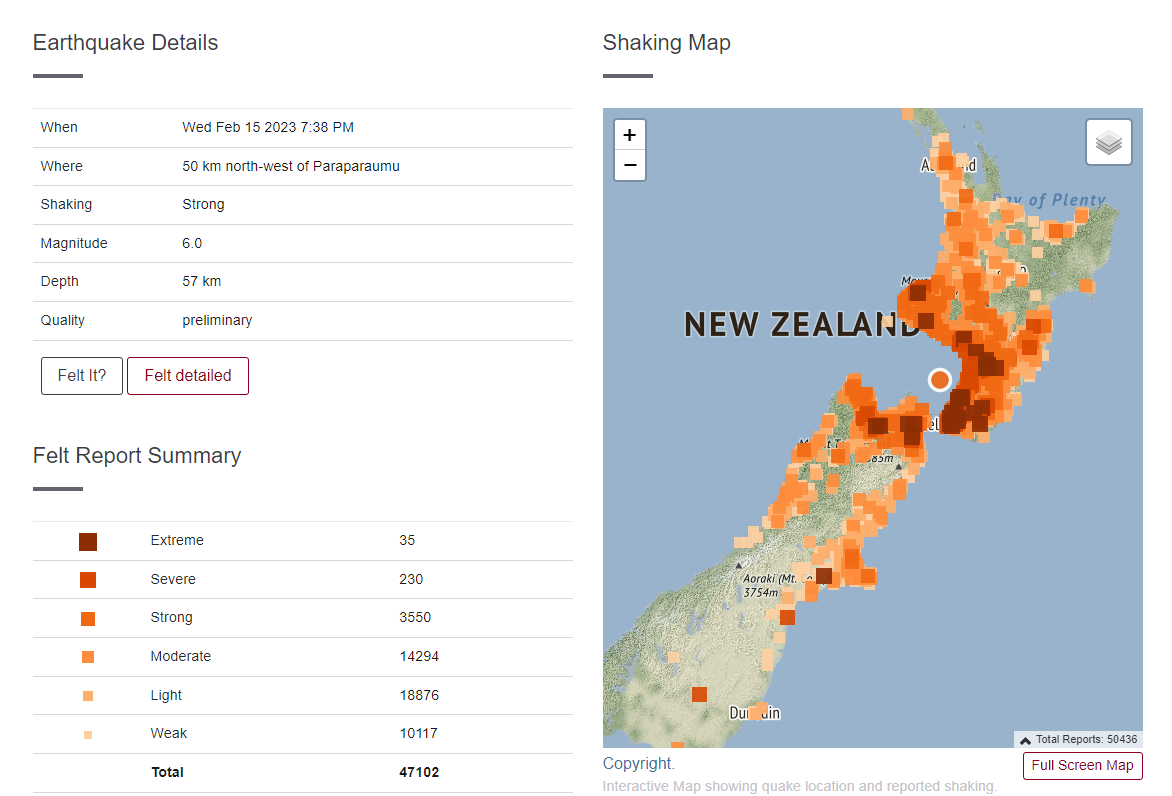
Task: Click the Extreme dark brown swatch
Action: [88, 542]
